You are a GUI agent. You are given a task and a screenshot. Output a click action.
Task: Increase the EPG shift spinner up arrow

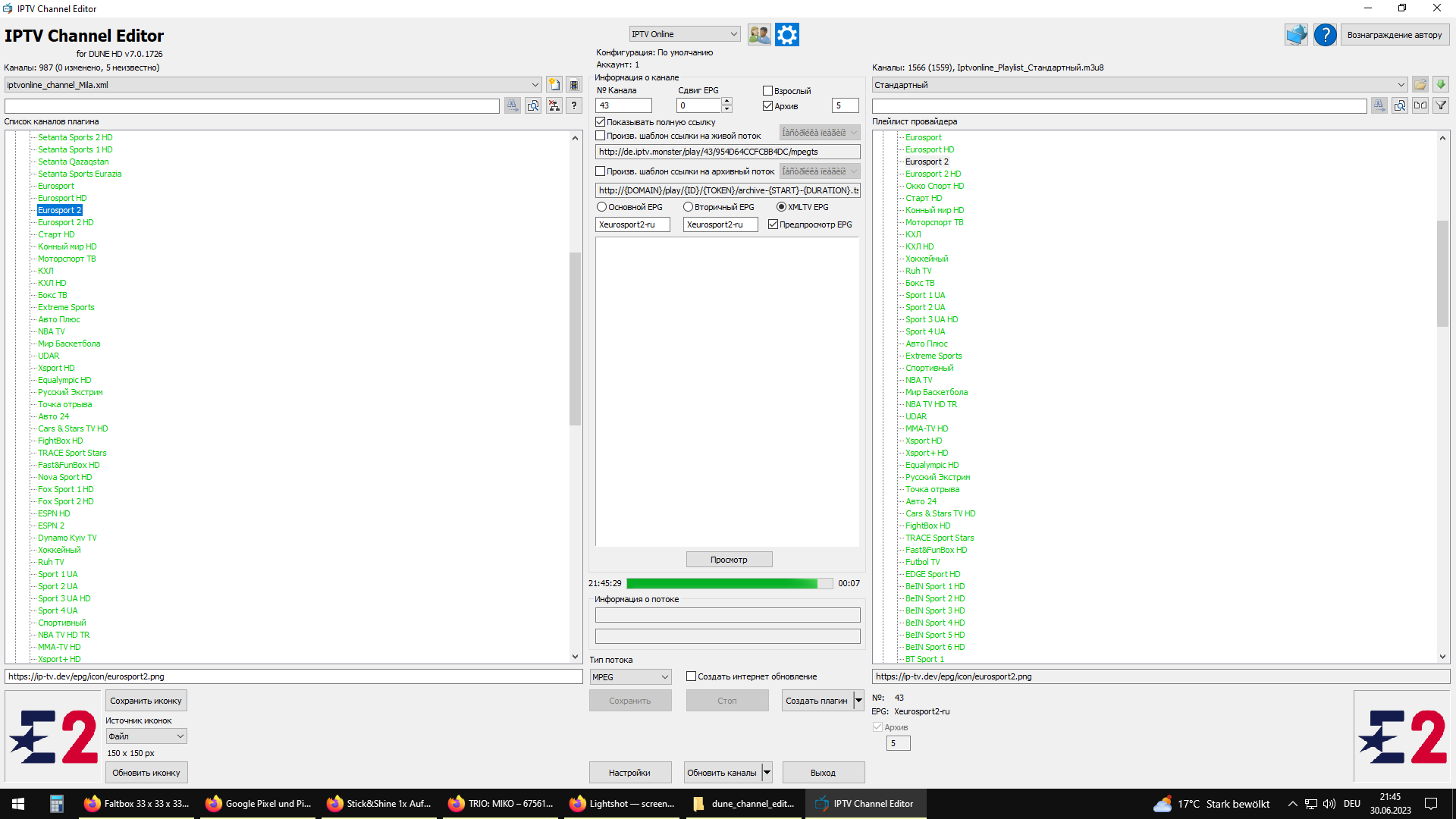click(x=726, y=102)
